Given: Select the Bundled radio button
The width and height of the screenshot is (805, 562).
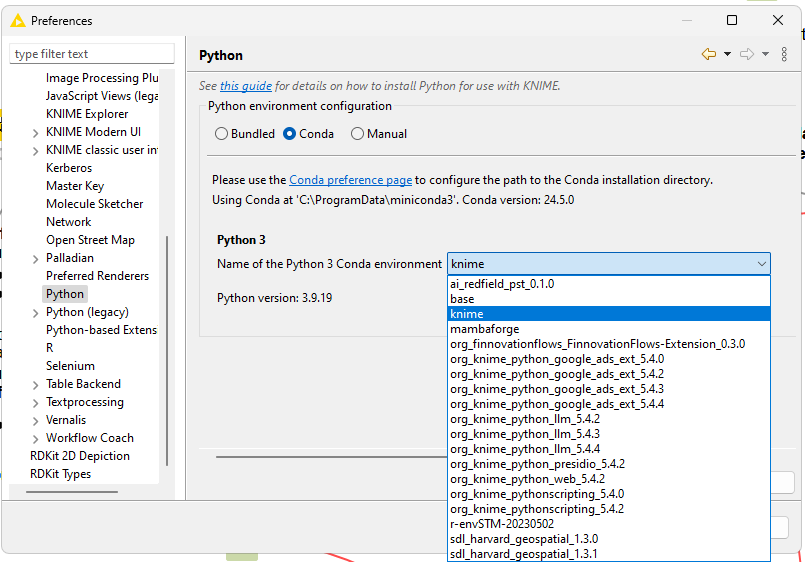Looking at the screenshot, I should (x=221, y=134).
